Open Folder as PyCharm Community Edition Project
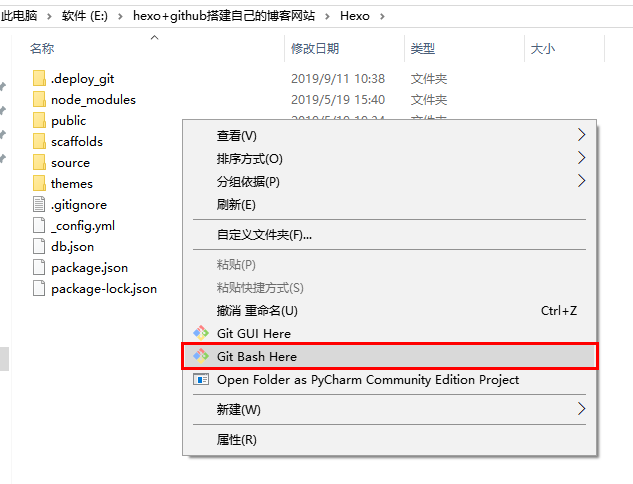633x484 pixels. 390,379
